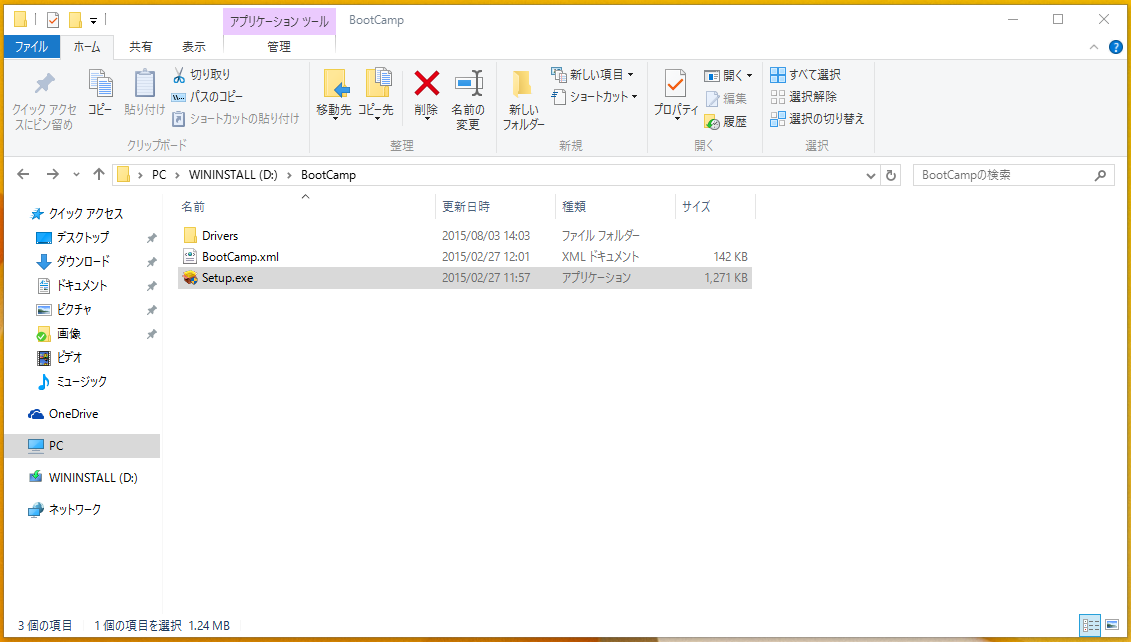Click Copy path (パスのコピー)
Image resolution: width=1131 pixels, height=642 pixels.
tap(207, 97)
